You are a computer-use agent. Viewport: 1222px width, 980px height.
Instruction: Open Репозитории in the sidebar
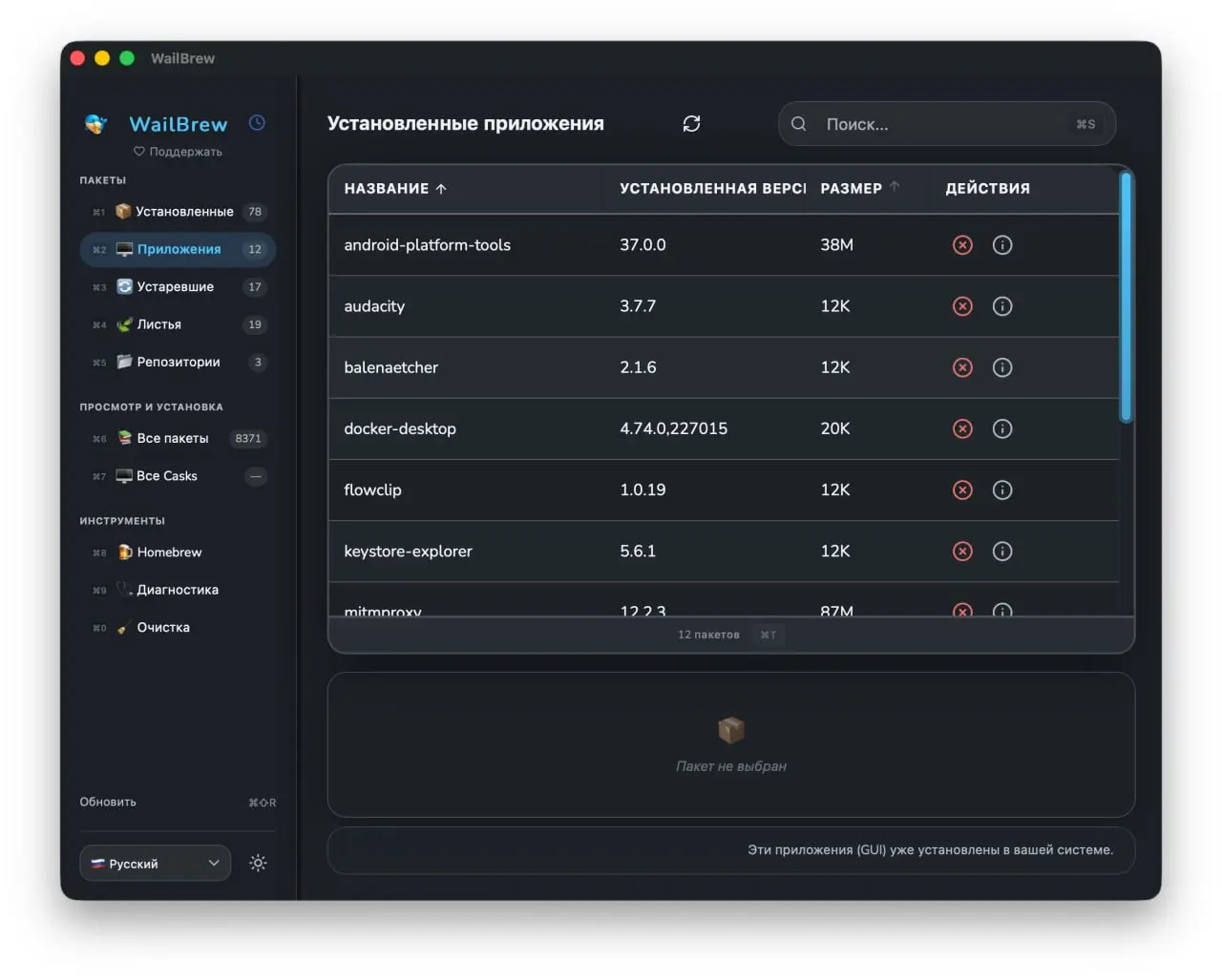[178, 362]
